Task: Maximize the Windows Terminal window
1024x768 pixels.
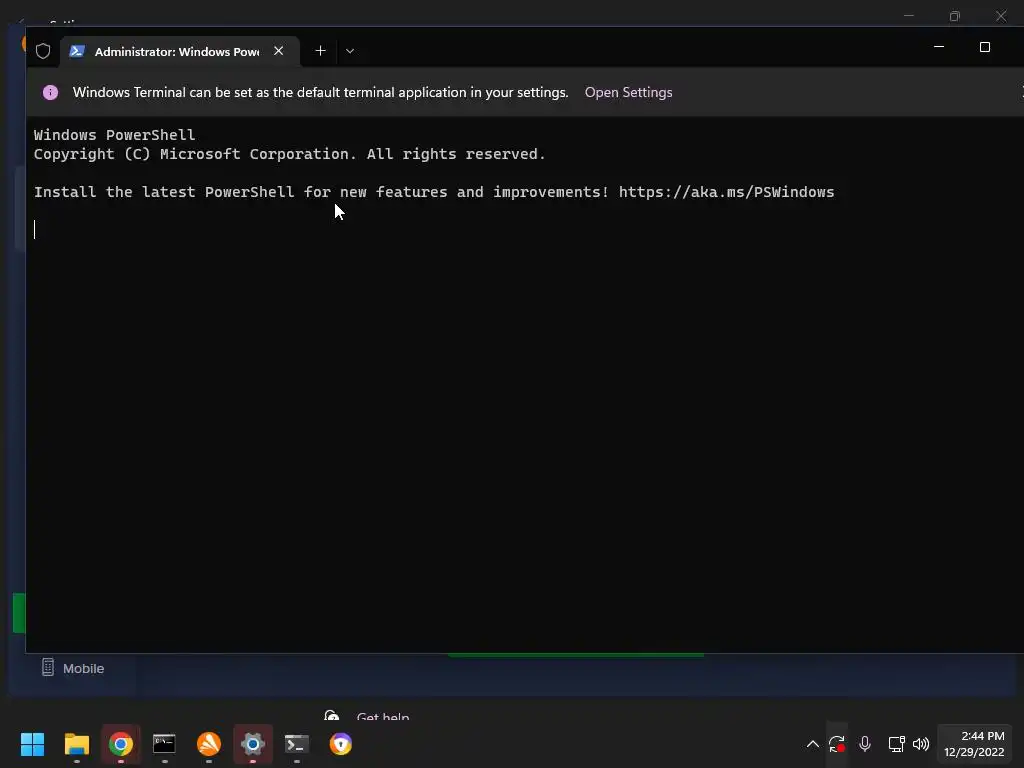Action: coord(985,47)
